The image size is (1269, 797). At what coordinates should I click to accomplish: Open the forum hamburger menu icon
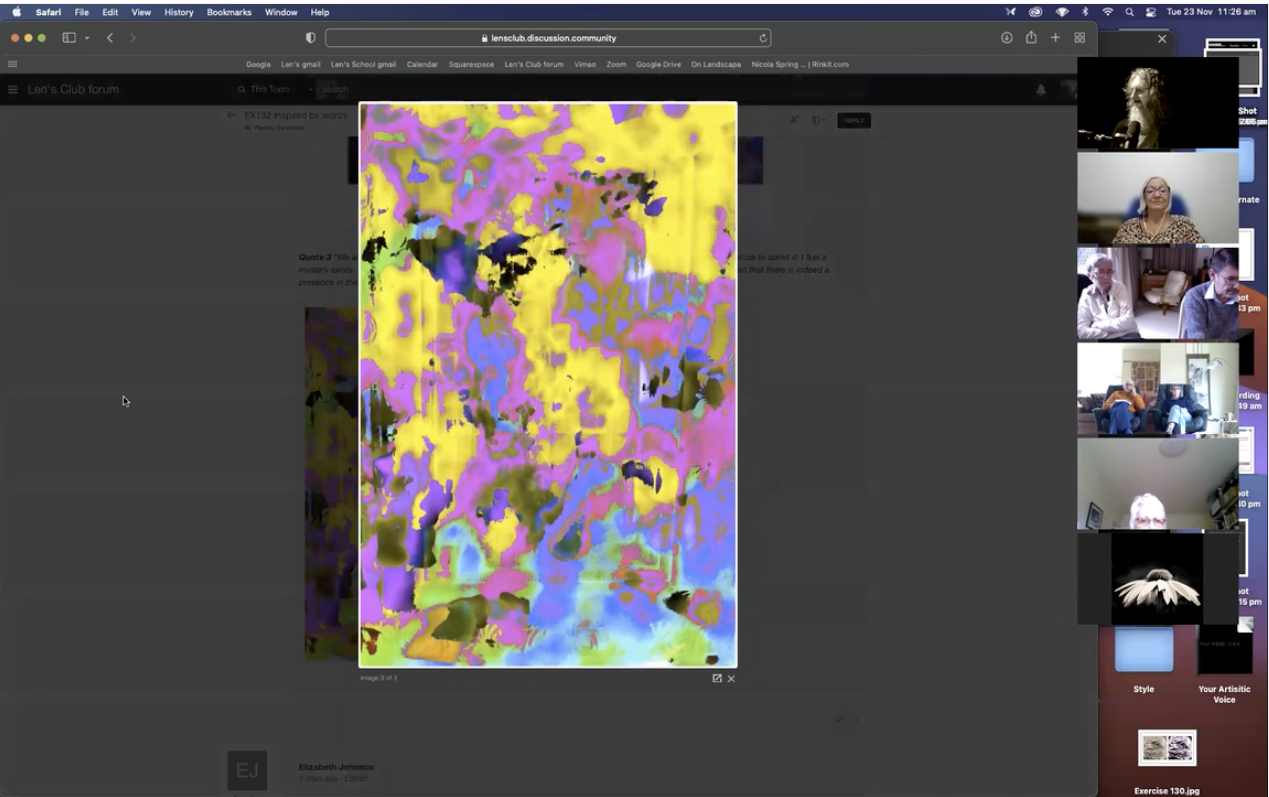13,89
